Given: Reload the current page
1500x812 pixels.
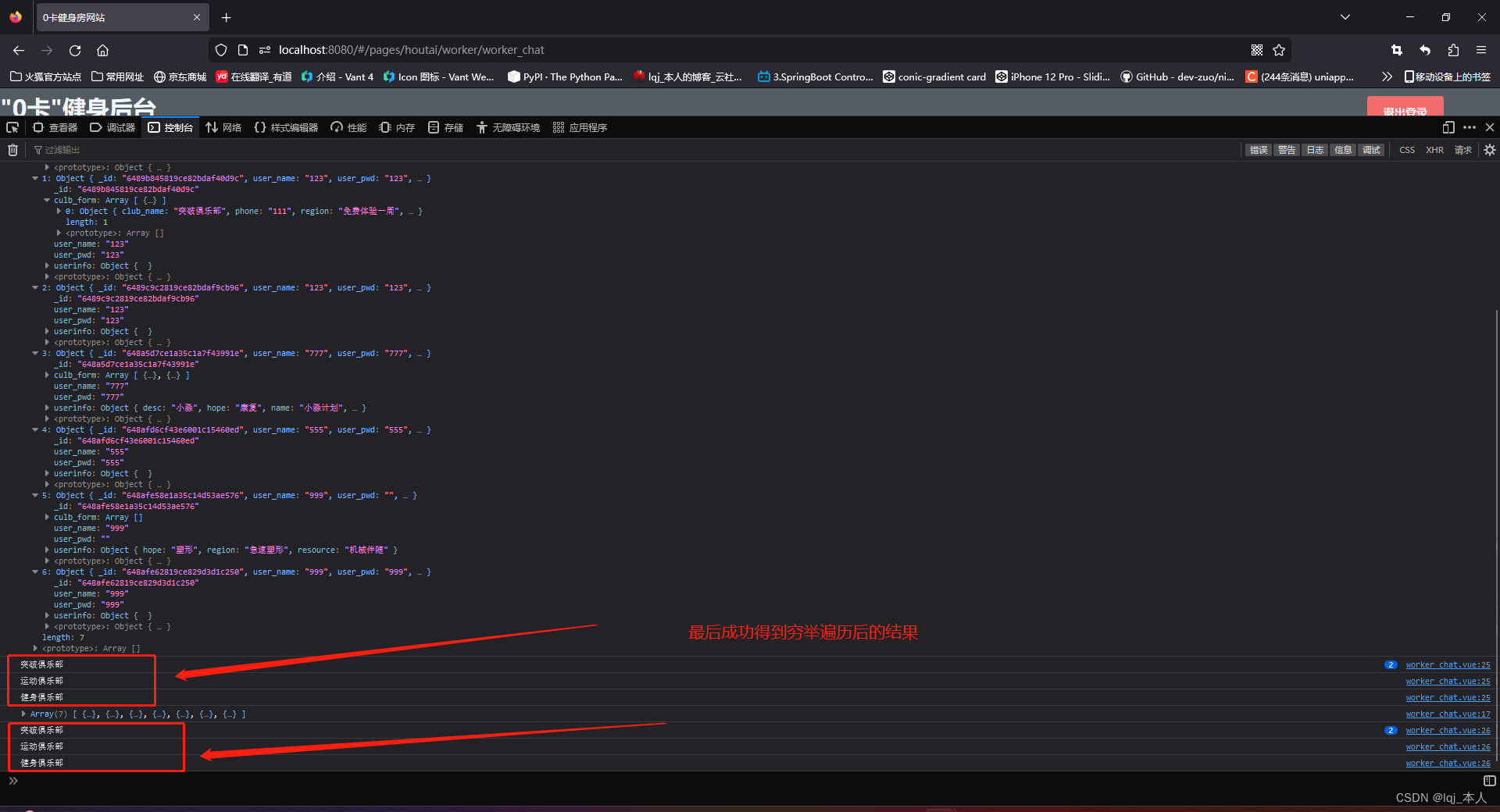Looking at the screenshot, I should (x=75, y=50).
